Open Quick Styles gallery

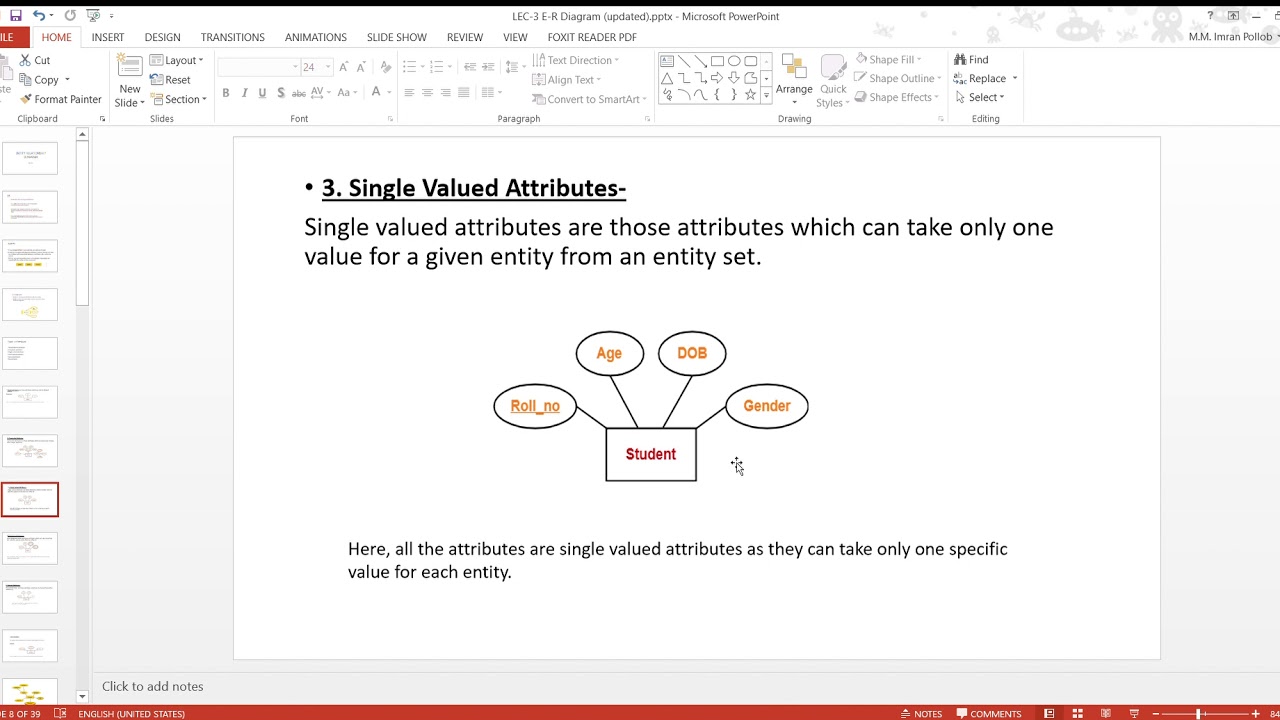pos(833,80)
